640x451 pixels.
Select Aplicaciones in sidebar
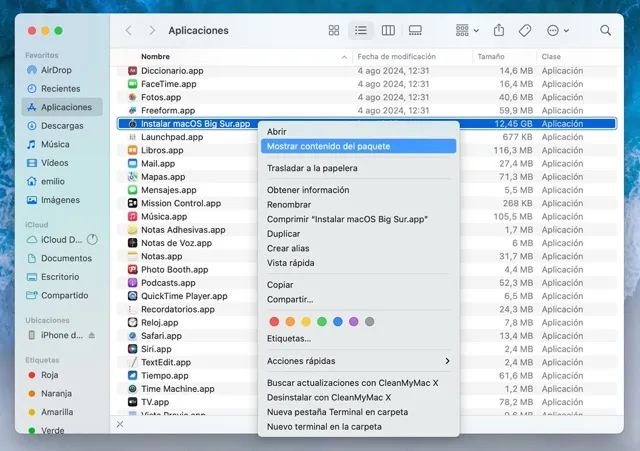coord(62,107)
